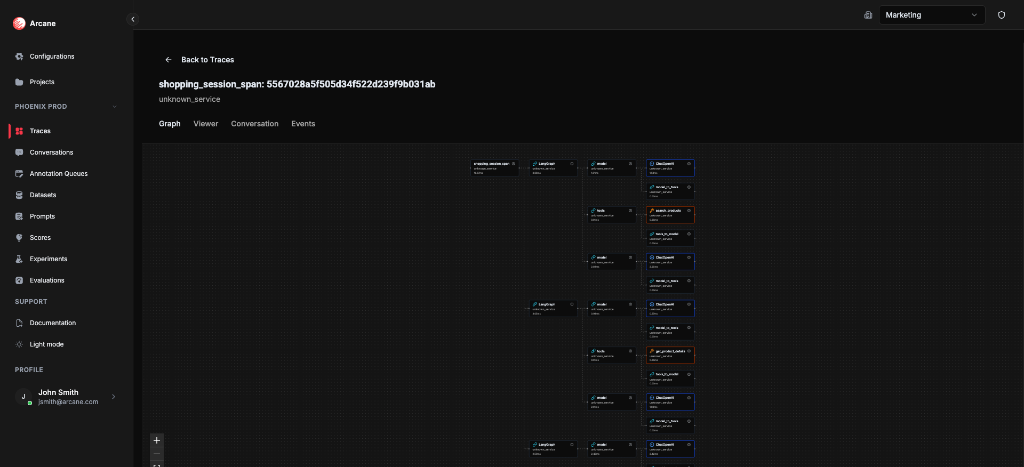Collapse the Phoenix Prod section chevron
Image resolution: width=1024 pixels, height=467 pixels.
click(115, 106)
